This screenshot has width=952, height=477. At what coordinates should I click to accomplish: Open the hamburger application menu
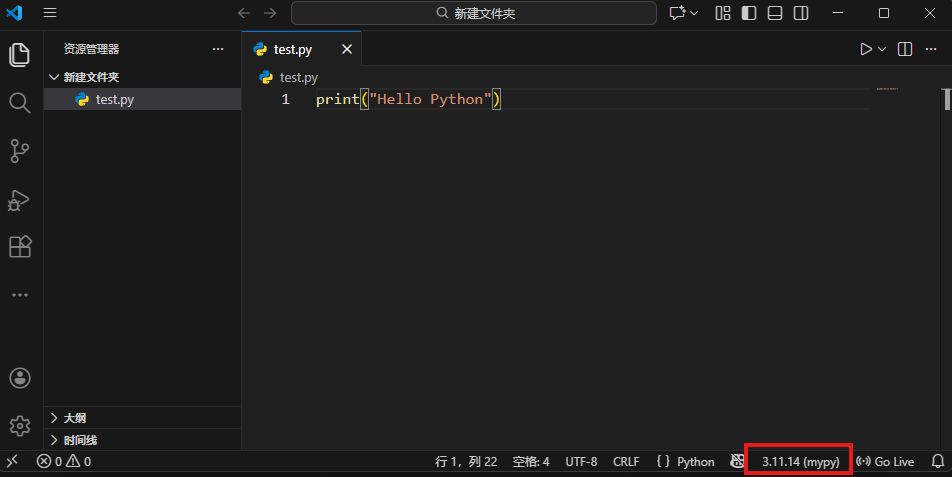tap(50, 13)
